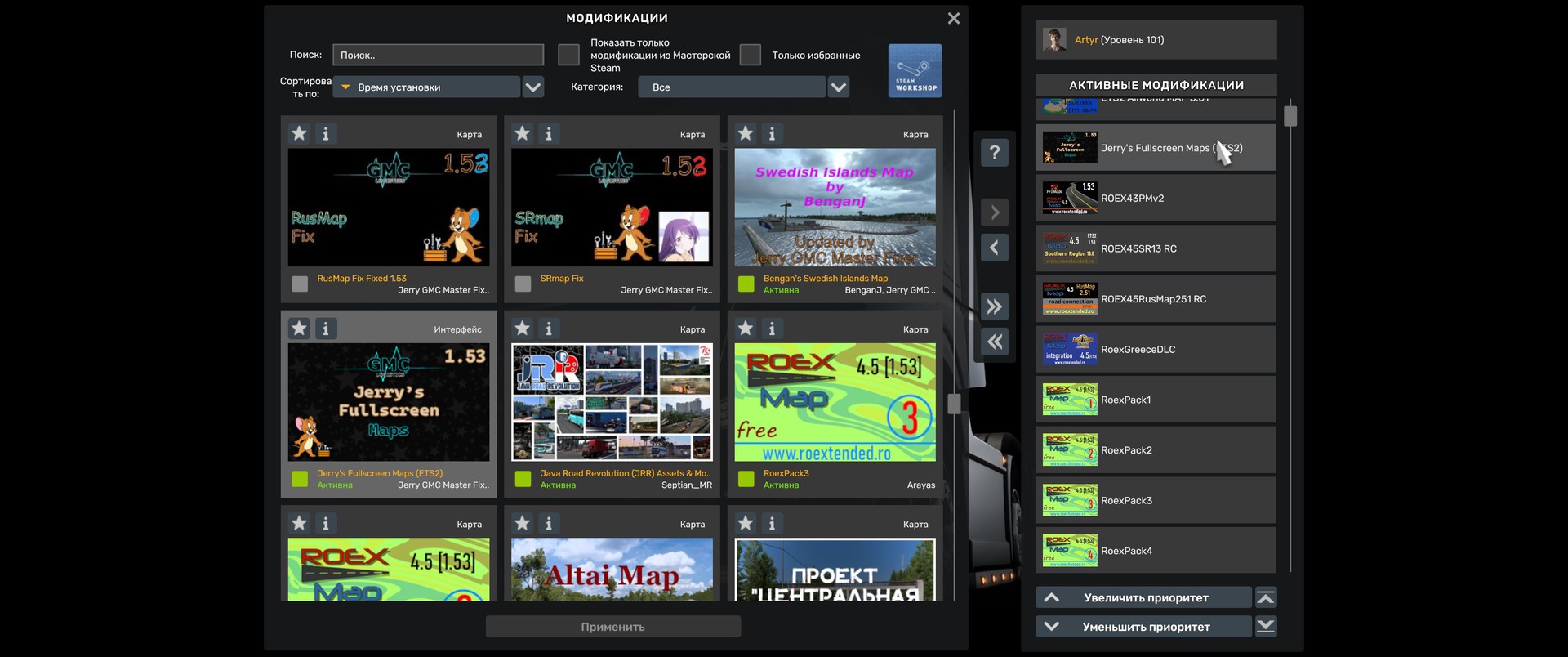
Task: Click Уменьшить приоритет button
Action: [1143, 627]
